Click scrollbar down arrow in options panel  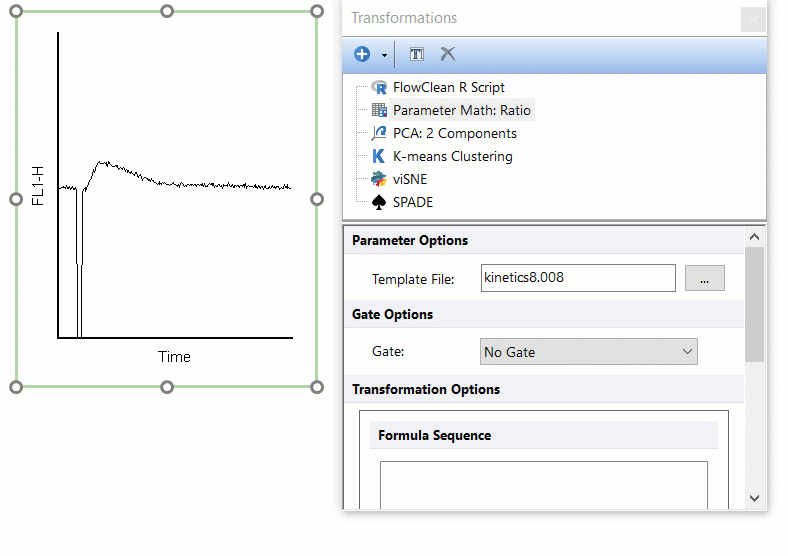click(755, 498)
